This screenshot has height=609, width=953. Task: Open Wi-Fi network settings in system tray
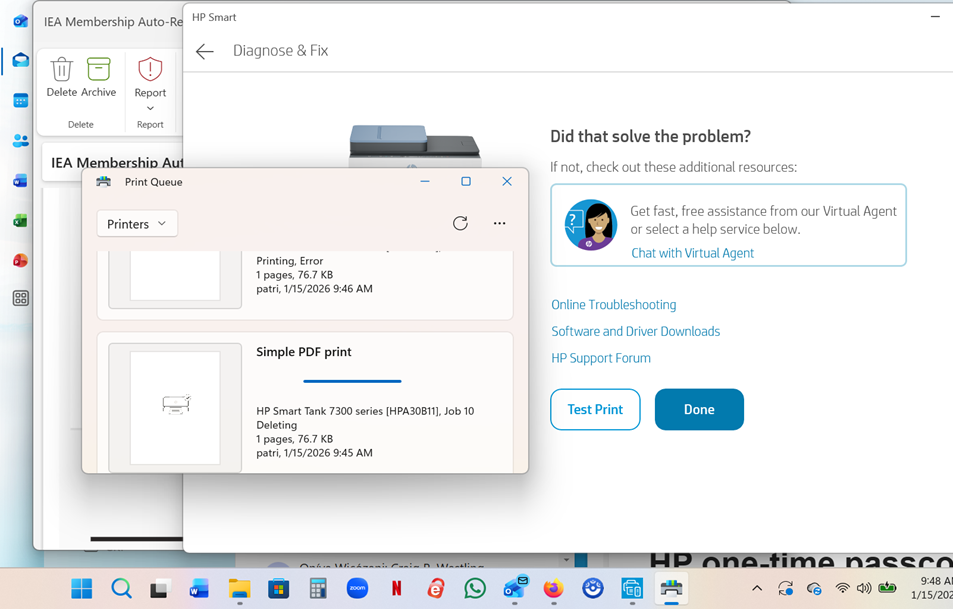842,588
